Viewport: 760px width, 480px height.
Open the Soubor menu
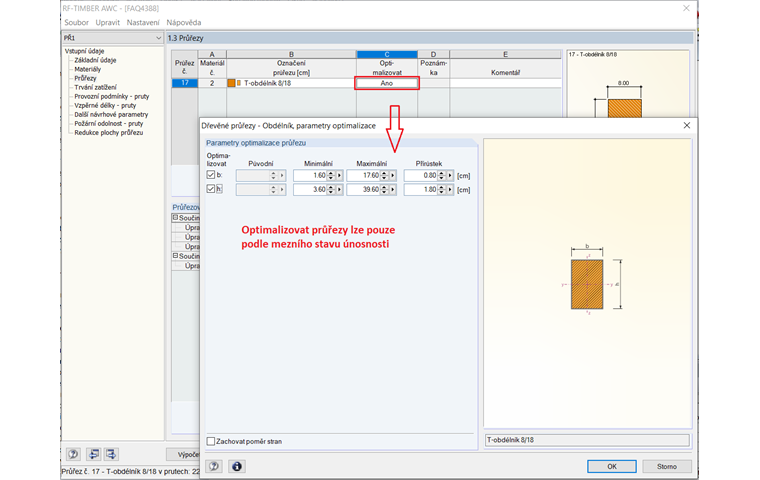(x=77, y=22)
